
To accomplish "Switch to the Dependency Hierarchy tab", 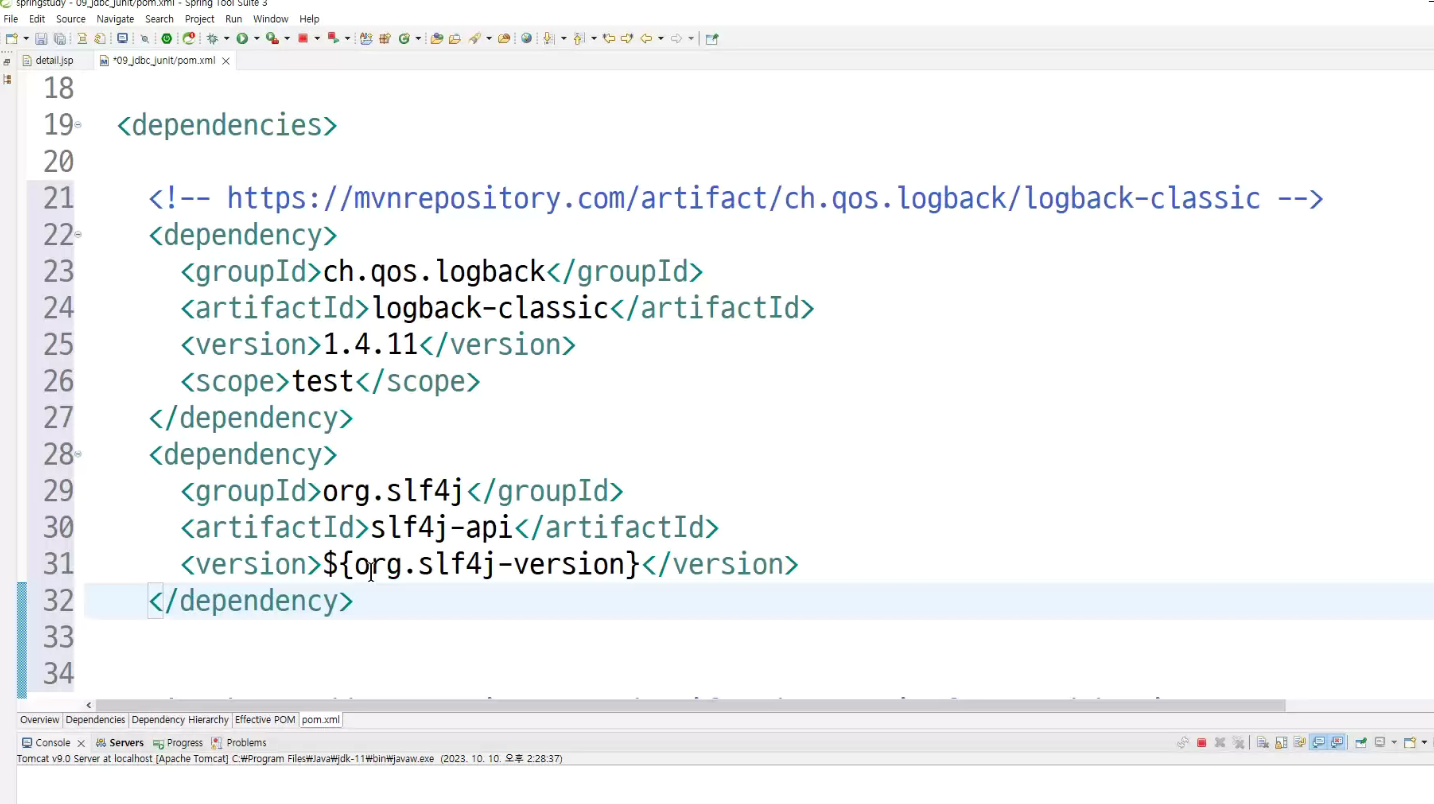I will point(180,720).
